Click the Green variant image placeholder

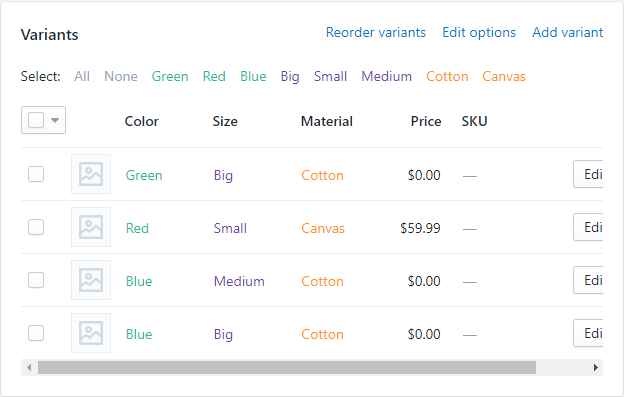91,174
